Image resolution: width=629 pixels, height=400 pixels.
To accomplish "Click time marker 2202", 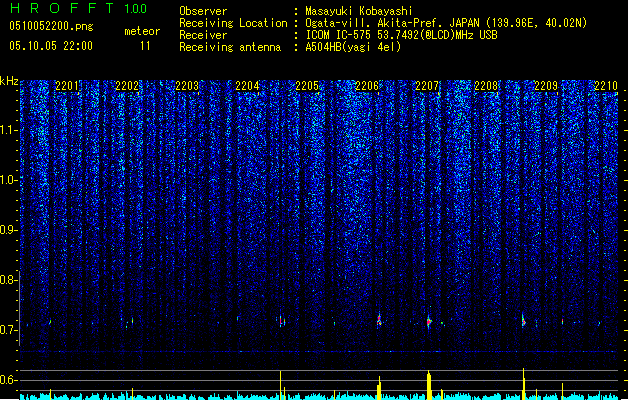I will coord(127,86).
